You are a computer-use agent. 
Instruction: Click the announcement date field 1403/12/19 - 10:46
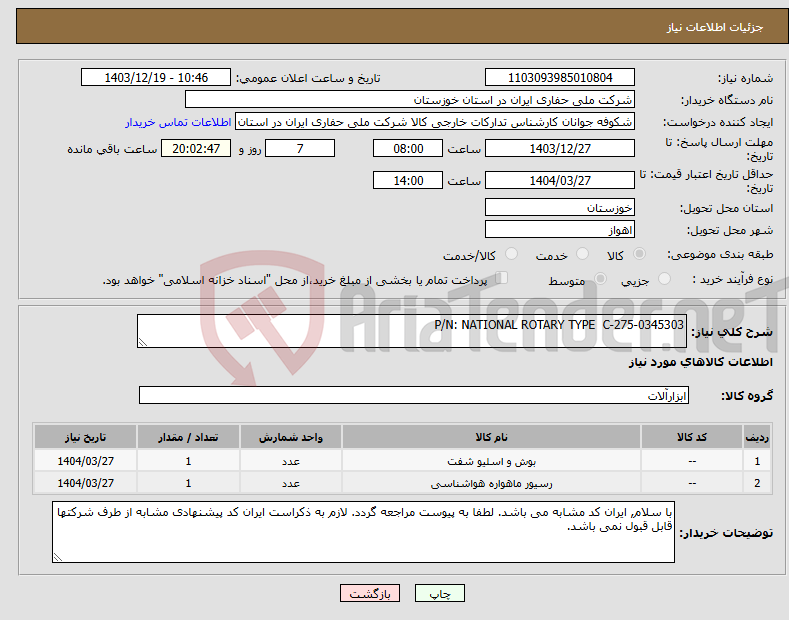point(155,78)
